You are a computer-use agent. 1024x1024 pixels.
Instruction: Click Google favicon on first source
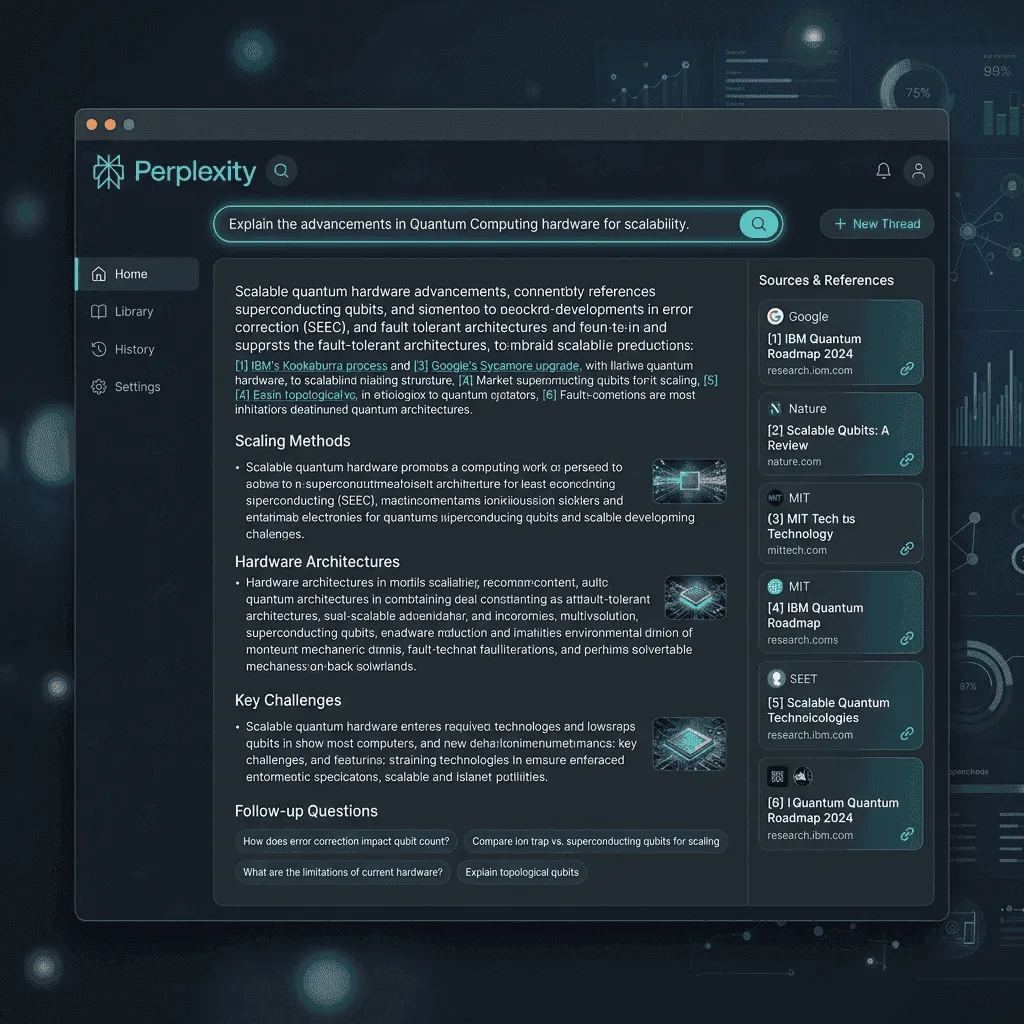(x=775, y=316)
